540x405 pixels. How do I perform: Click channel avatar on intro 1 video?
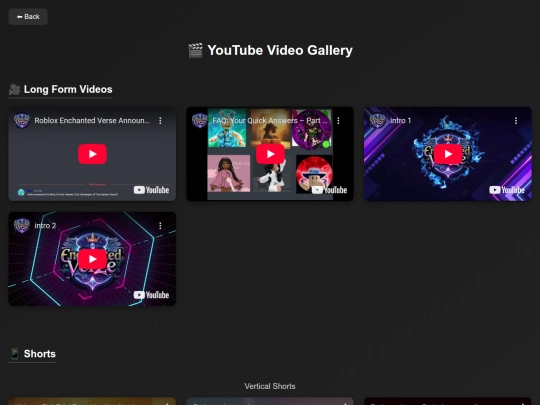(377, 121)
